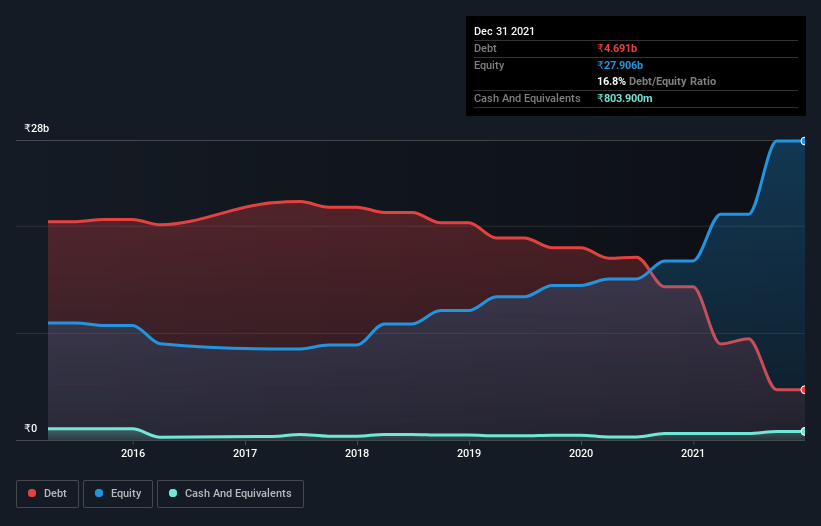The height and width of the screenshot is (526, 821).
Task: Click the Cash And Equivalents tooltip label
Action: pyautogui.click(x=527, y=98)
